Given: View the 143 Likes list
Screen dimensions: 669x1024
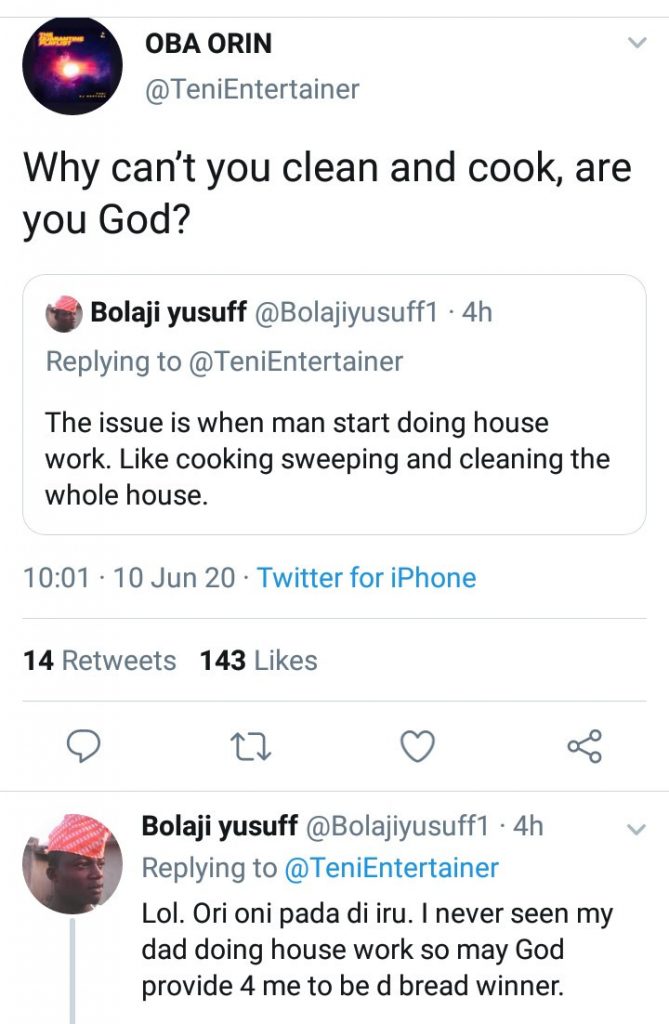Looking at the screenshot, I should [258, 661].
